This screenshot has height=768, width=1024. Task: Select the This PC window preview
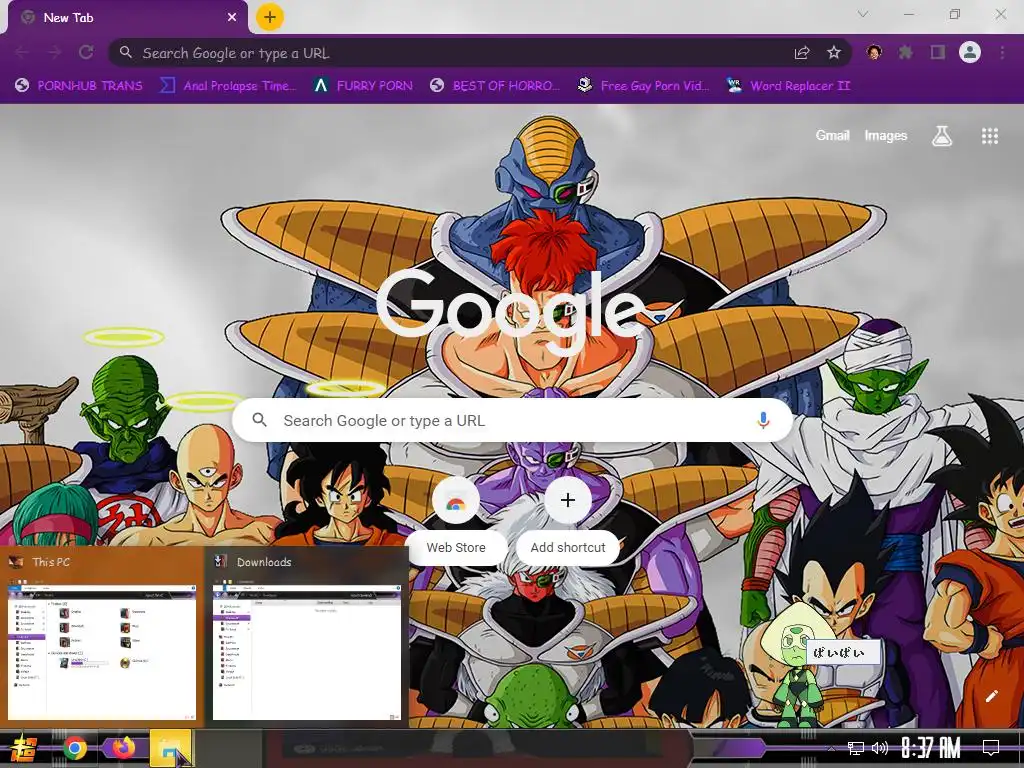102,636
